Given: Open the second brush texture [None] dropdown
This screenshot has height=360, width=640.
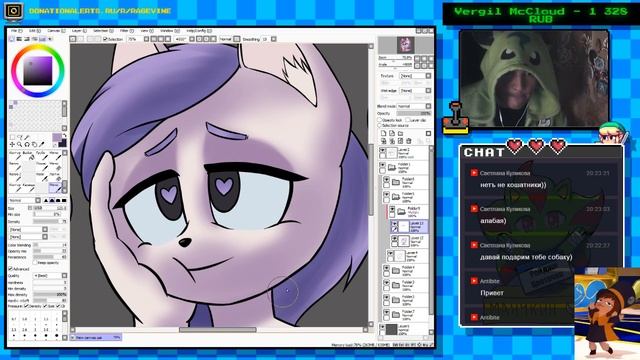Looking at the screenshot, I should click(28, 237).
